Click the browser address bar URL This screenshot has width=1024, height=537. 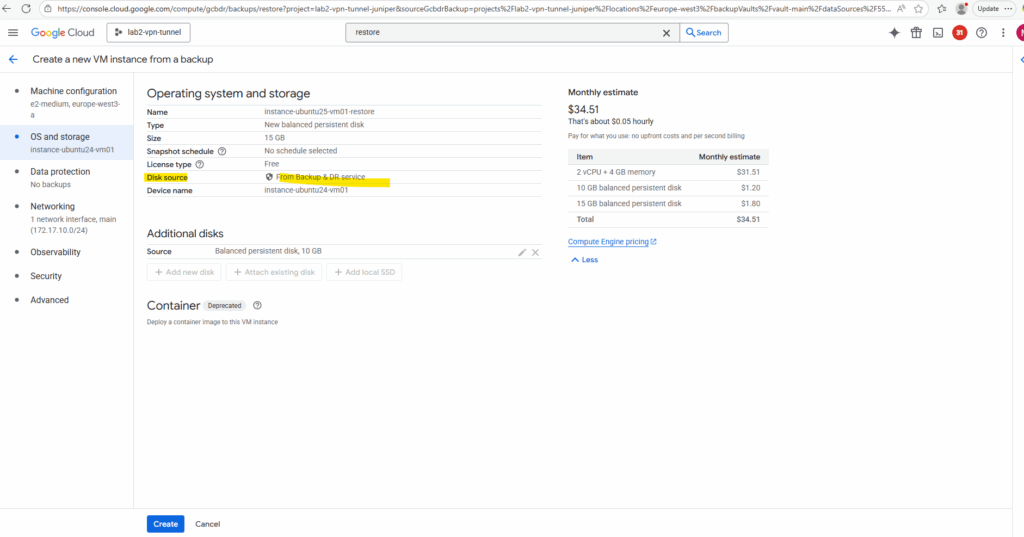pos(473,8)
